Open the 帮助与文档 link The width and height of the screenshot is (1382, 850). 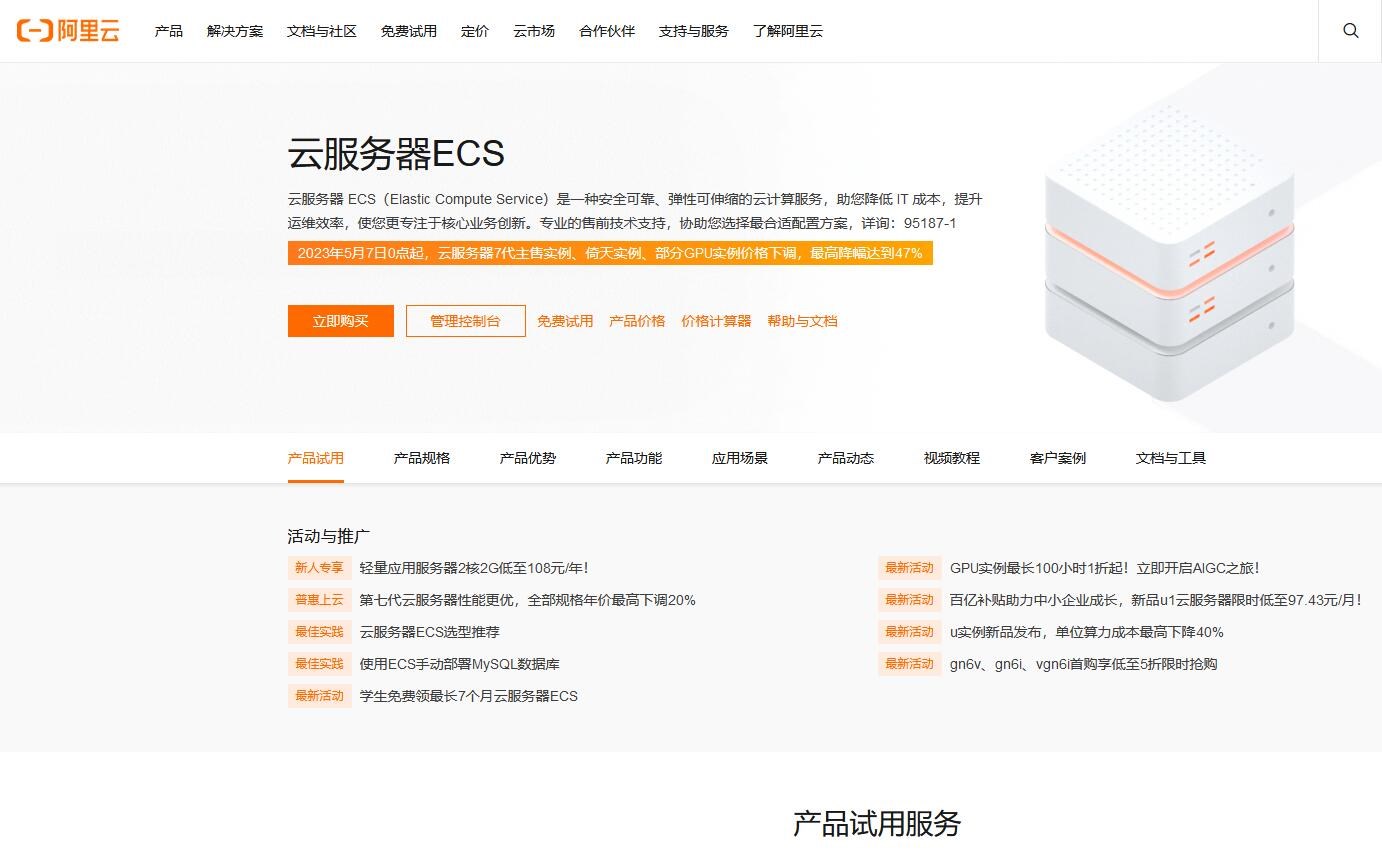click(802, 321)
